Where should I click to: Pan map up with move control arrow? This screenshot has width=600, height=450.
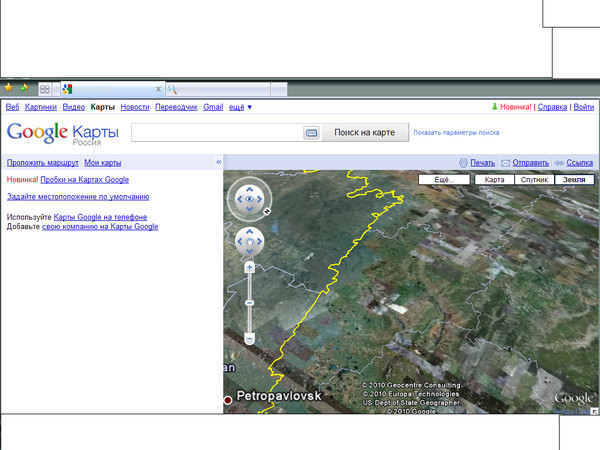click(249, 232)
